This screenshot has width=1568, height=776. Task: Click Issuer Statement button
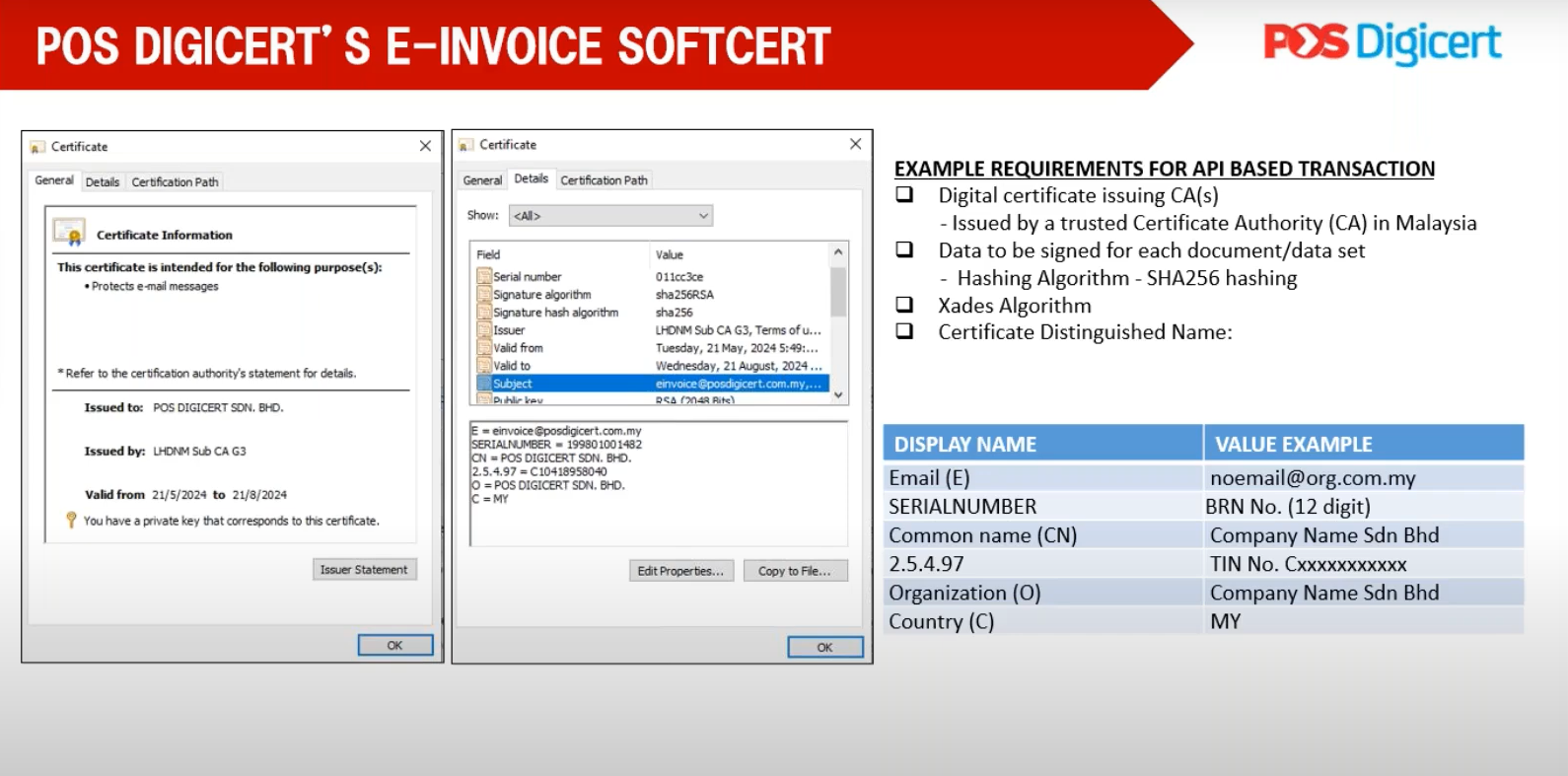[364, 570]
